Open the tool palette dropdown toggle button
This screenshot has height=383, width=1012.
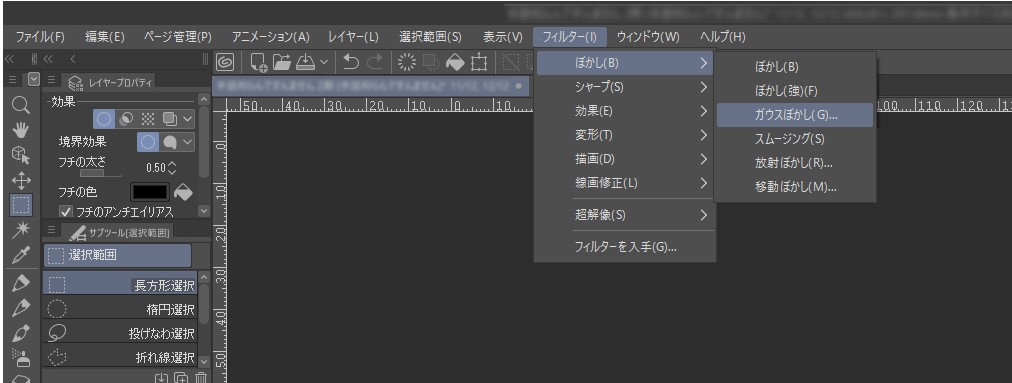coord(34,80)
